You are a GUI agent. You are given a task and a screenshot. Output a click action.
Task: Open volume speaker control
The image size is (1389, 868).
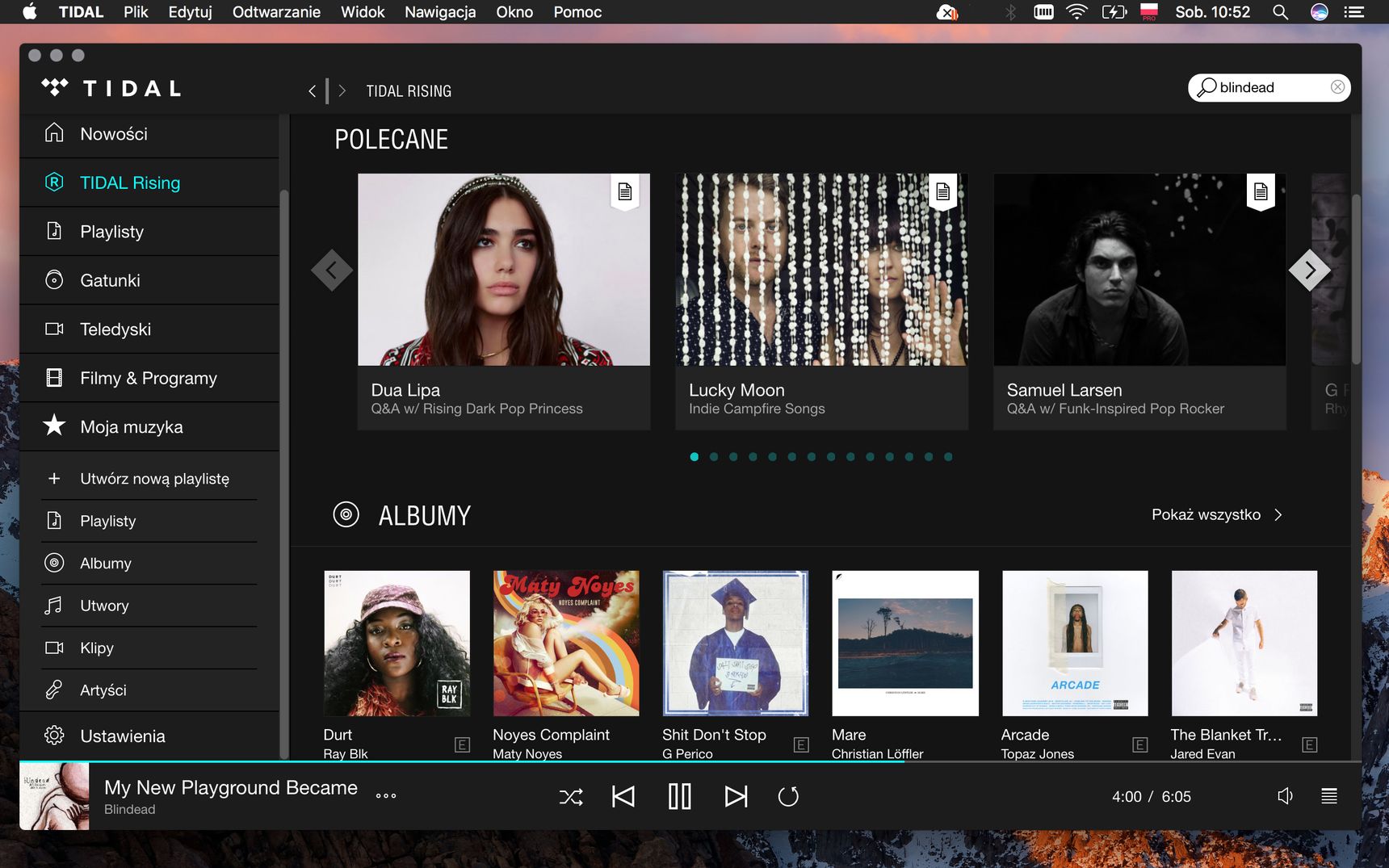tap(1286, 796)
